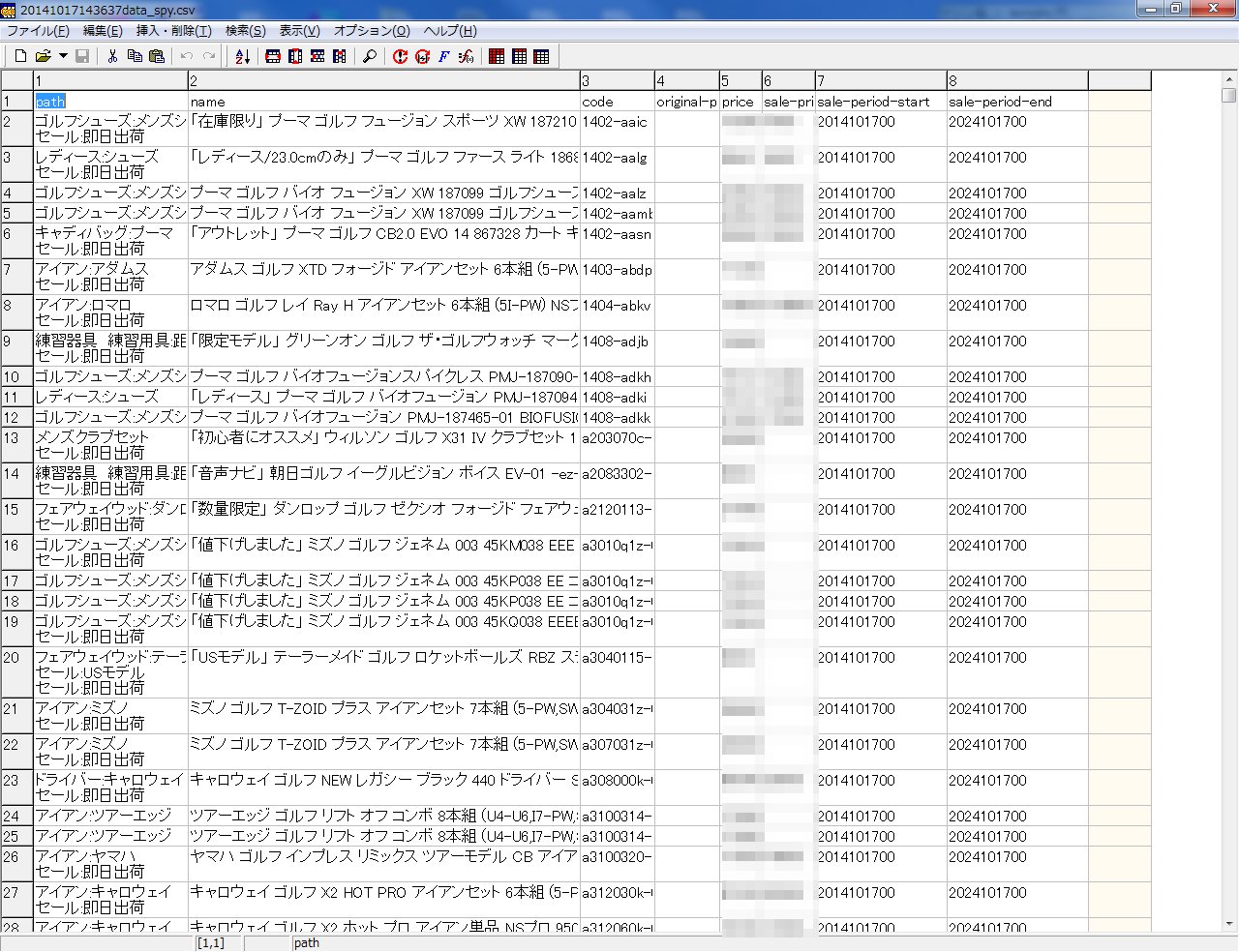This screenshot has width=1239, height=952.
Task: Select row 26 name cell ヤマハ ゴルフ インプレス
Action: (x=384, y=863)
